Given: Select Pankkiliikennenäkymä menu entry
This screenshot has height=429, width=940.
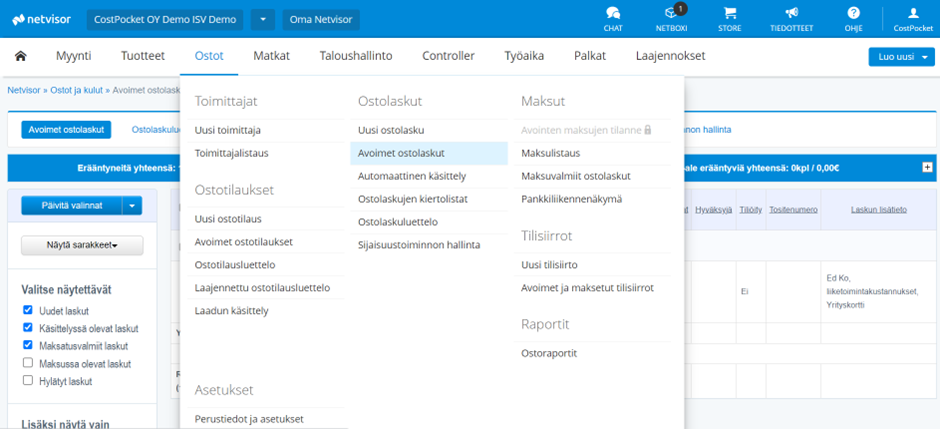Looking at the screenshot, I should tap(571, 199).
